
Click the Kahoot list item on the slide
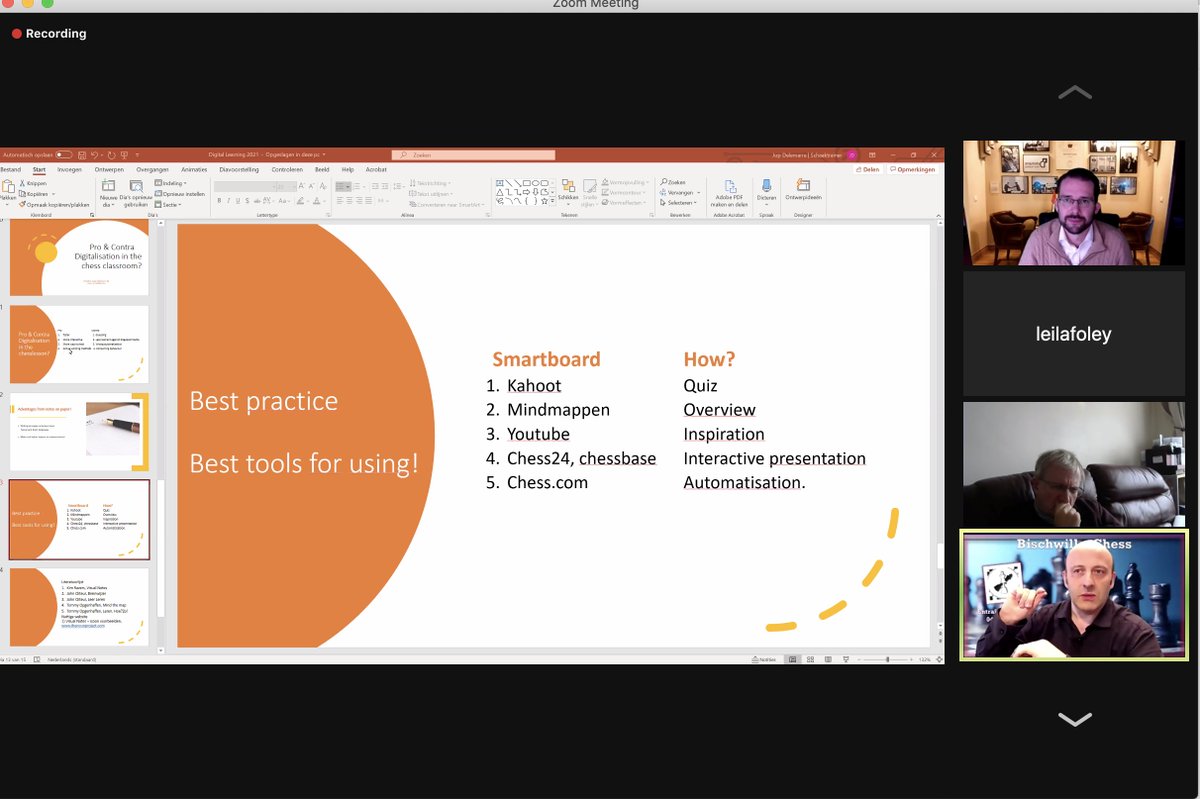click(534, 385)
